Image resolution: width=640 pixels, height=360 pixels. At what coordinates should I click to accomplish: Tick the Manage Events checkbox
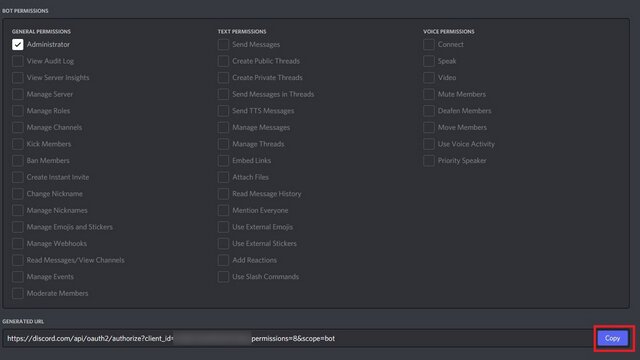point(18,277)
